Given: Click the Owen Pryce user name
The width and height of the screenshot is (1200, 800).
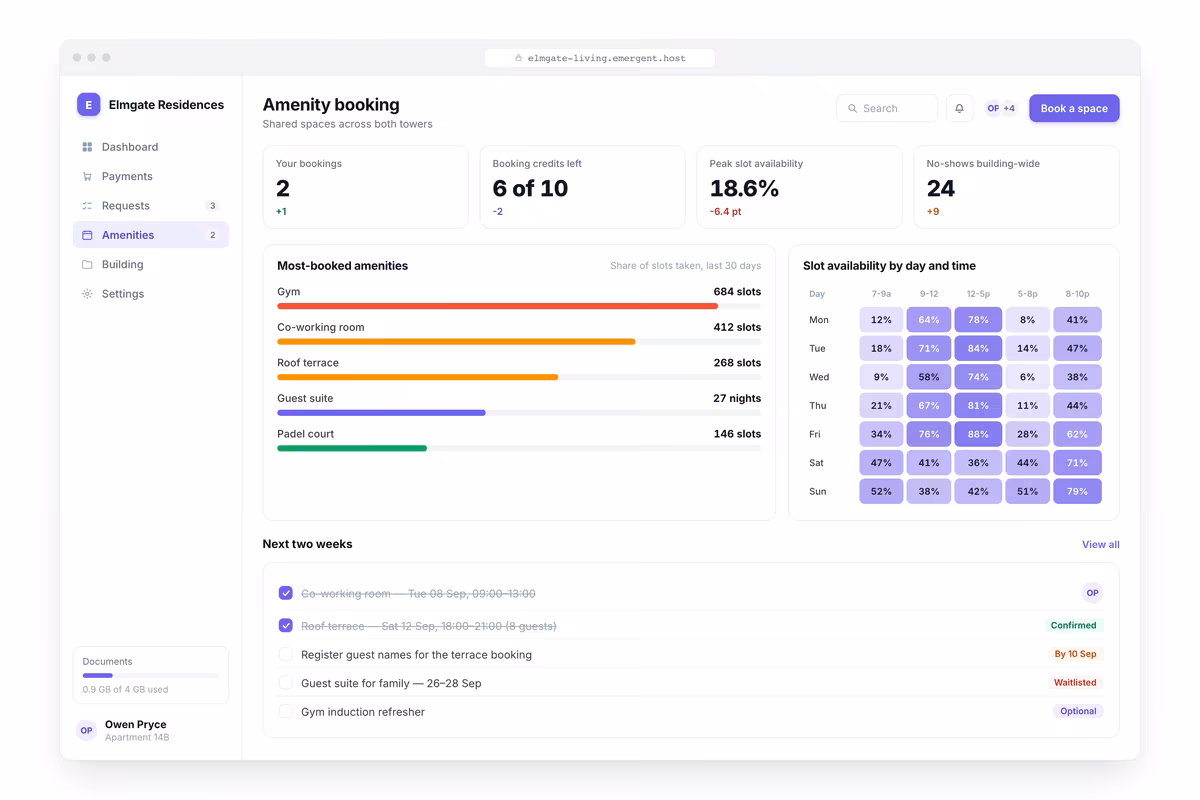Looking at the screenshot, I should [x=136, y=724].
